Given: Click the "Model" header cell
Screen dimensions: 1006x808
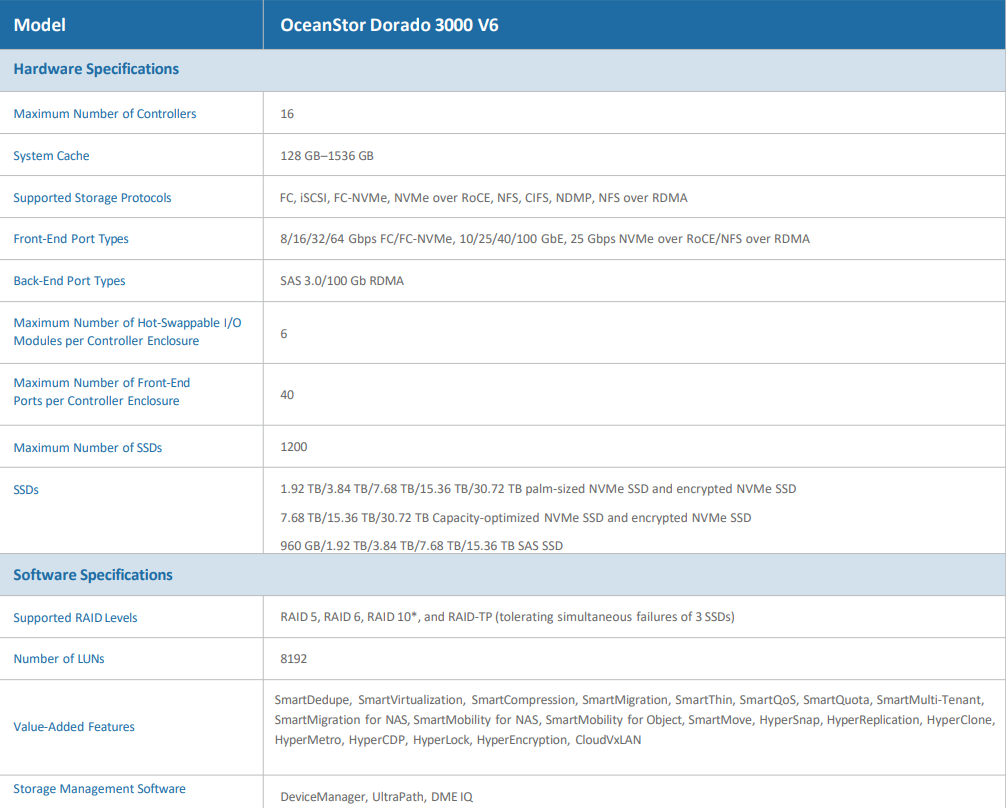Looking at the screenshot, I should pos(131,24).
